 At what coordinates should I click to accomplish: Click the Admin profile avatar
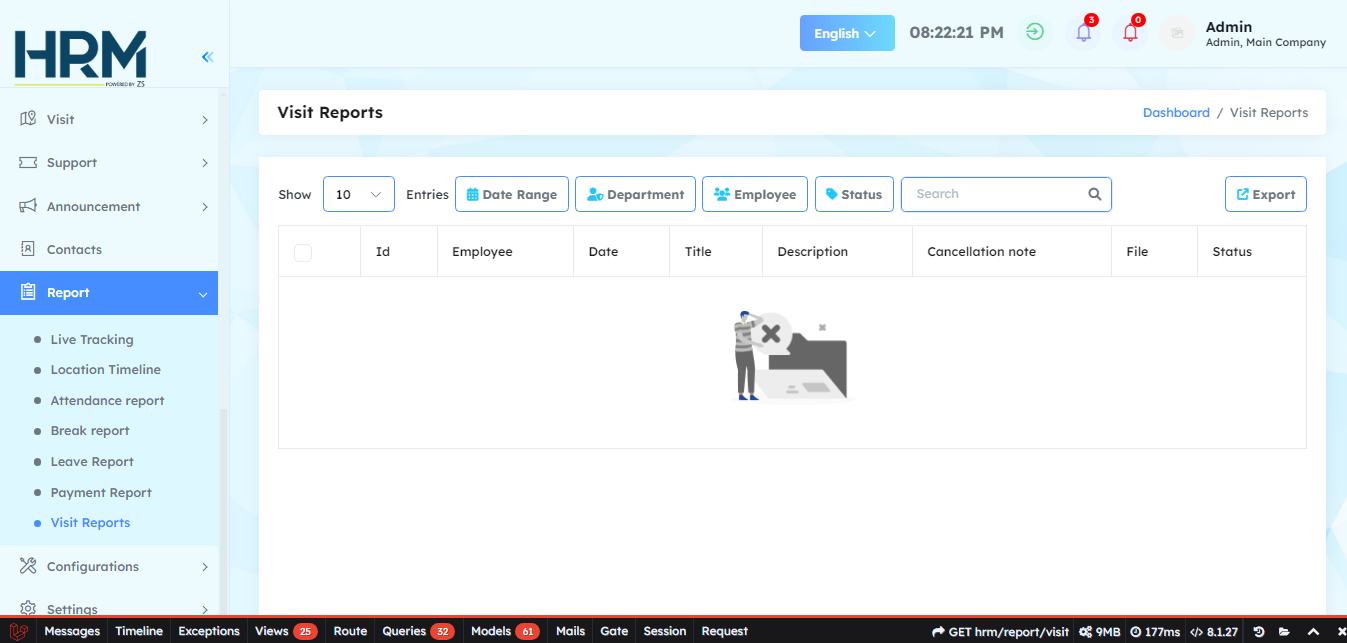pyautogui.click(x=1177, y=33)
